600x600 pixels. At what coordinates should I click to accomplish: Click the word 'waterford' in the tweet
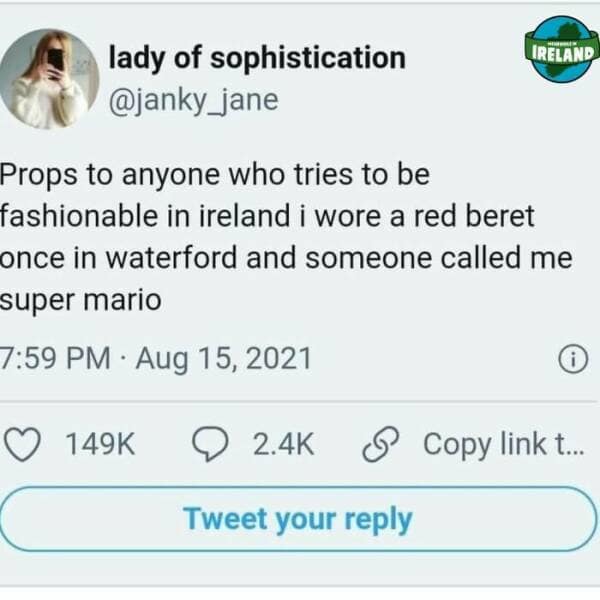(x=171, y=257)
